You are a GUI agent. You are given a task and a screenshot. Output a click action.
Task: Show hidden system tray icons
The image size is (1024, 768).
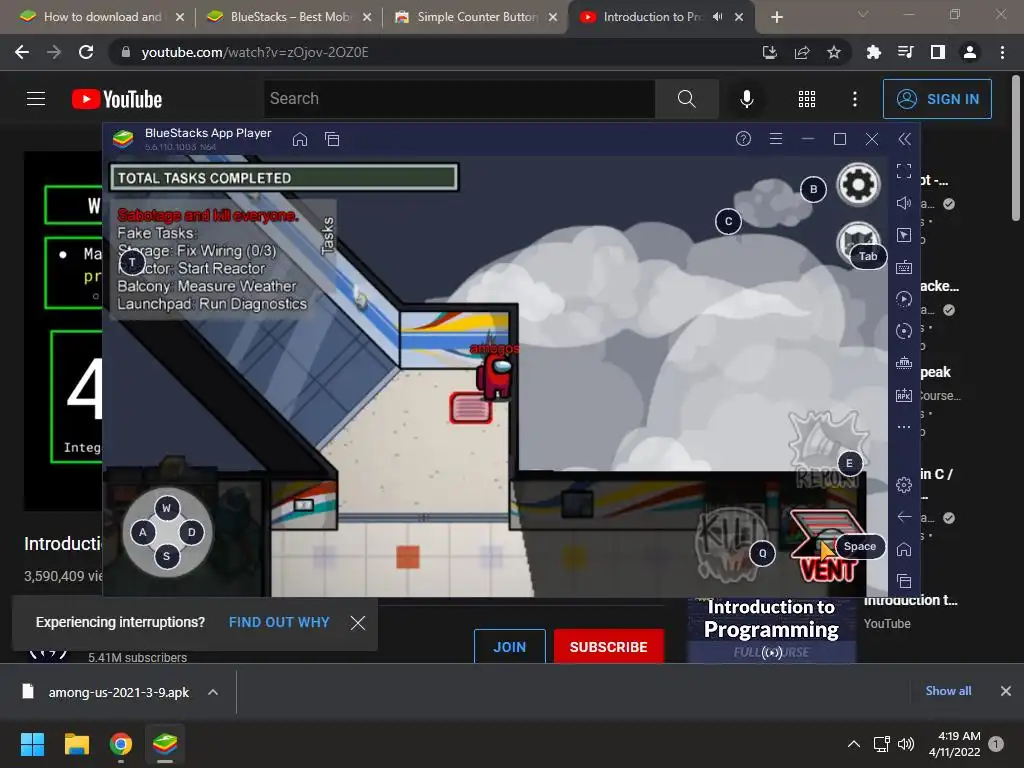[854, 744]
